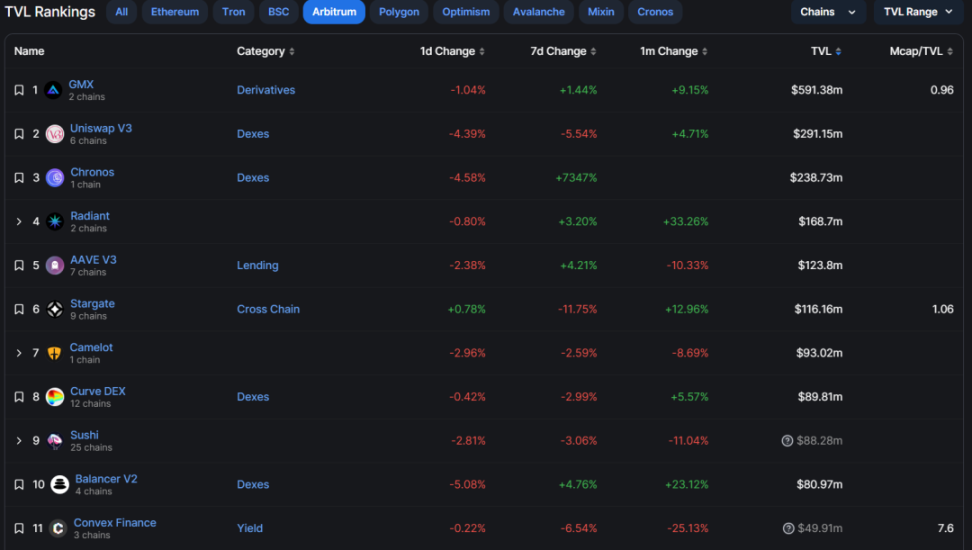
Task: Bookmark the Convex Finance row
Action: point(18,528)
